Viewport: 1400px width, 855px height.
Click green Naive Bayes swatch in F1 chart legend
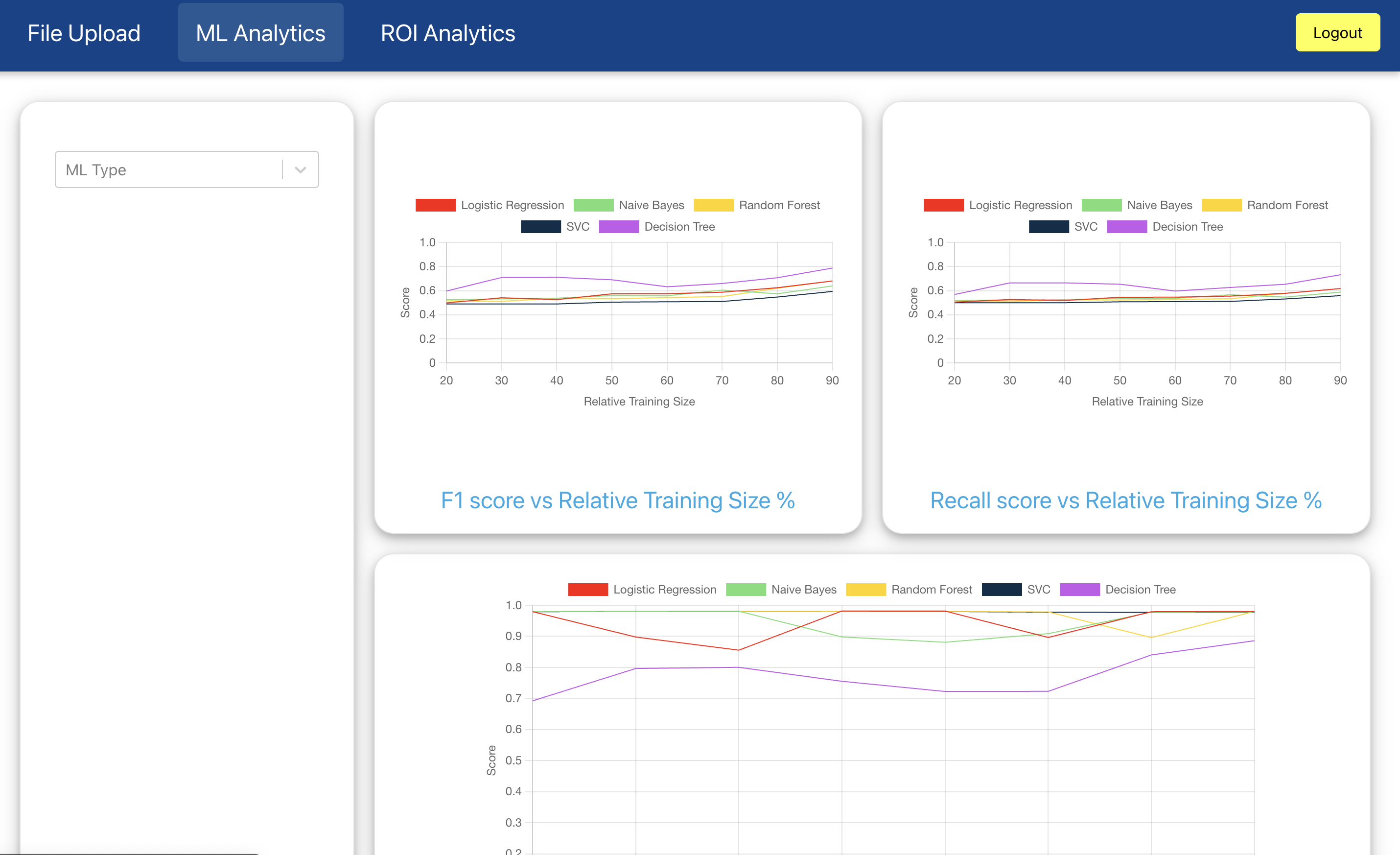(594, 205)
